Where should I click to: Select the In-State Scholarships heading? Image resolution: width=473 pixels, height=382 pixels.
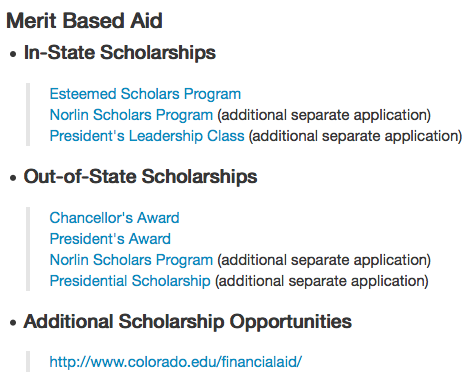[x=120, y=53]
